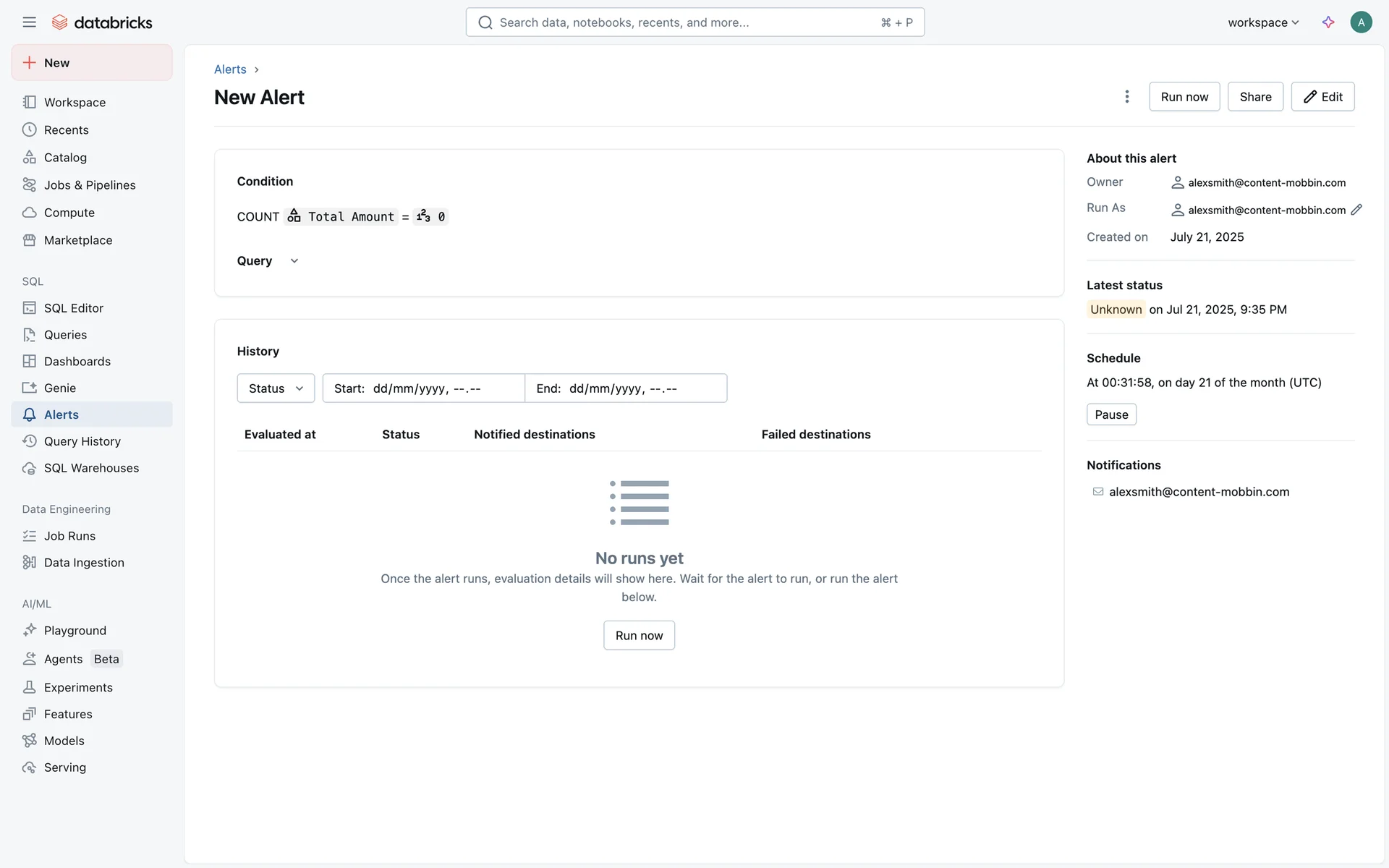Open Jobs & Pipelines in the sidebar

pos(89,185)
